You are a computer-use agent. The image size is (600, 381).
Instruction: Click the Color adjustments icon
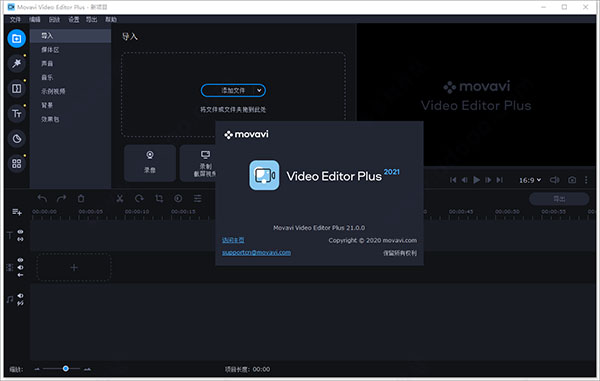(x=178, y=199)
